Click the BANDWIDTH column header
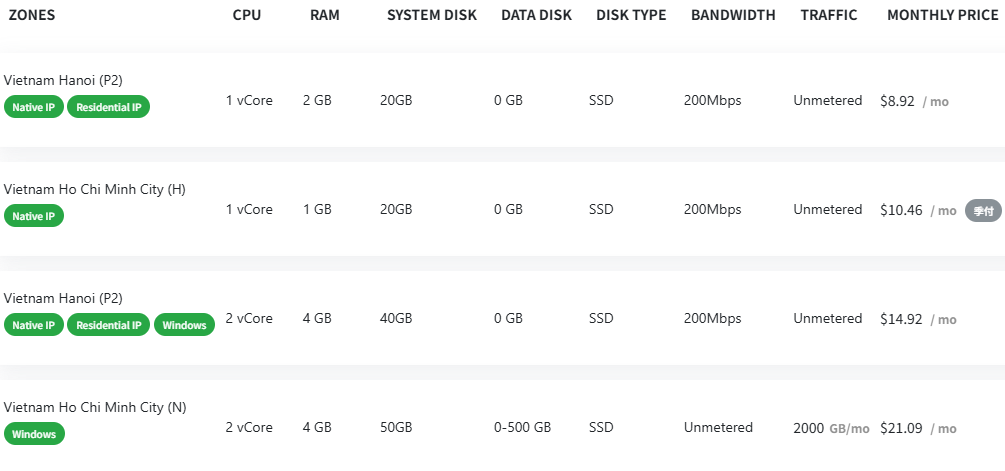 (733, 16)
